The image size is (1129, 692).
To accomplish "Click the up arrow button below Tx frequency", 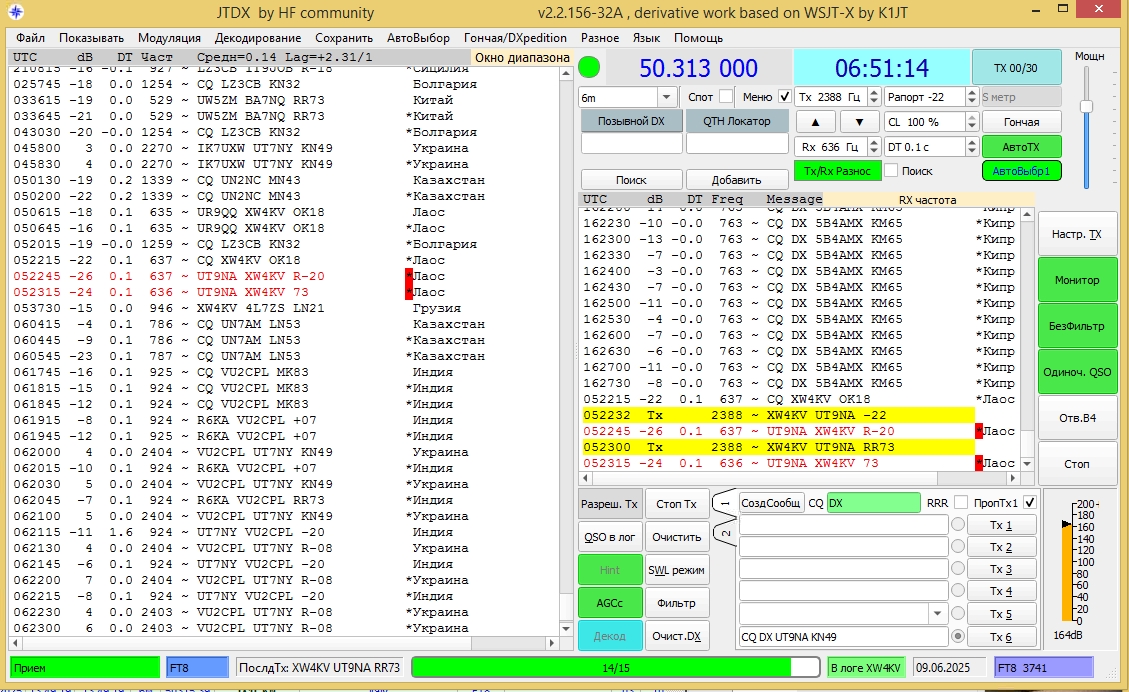I will (x=815, y=122).
